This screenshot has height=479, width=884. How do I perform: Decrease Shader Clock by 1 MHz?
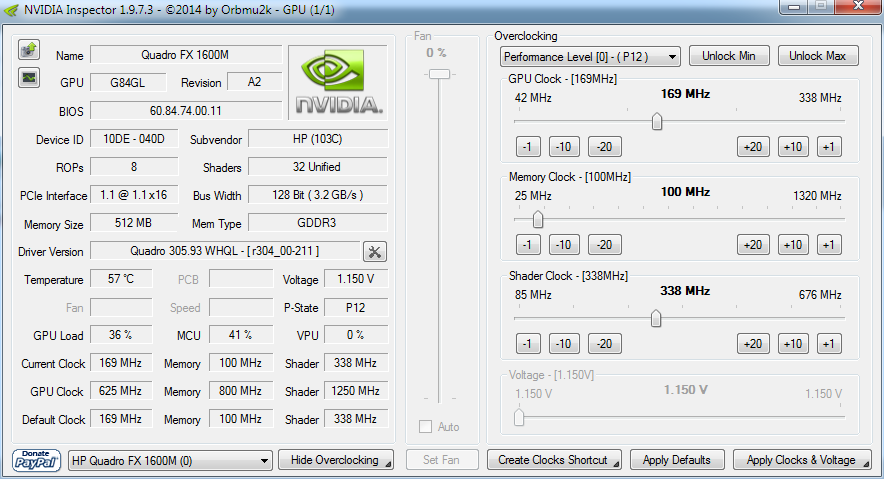pyautogui.click(x=528, y=344)
